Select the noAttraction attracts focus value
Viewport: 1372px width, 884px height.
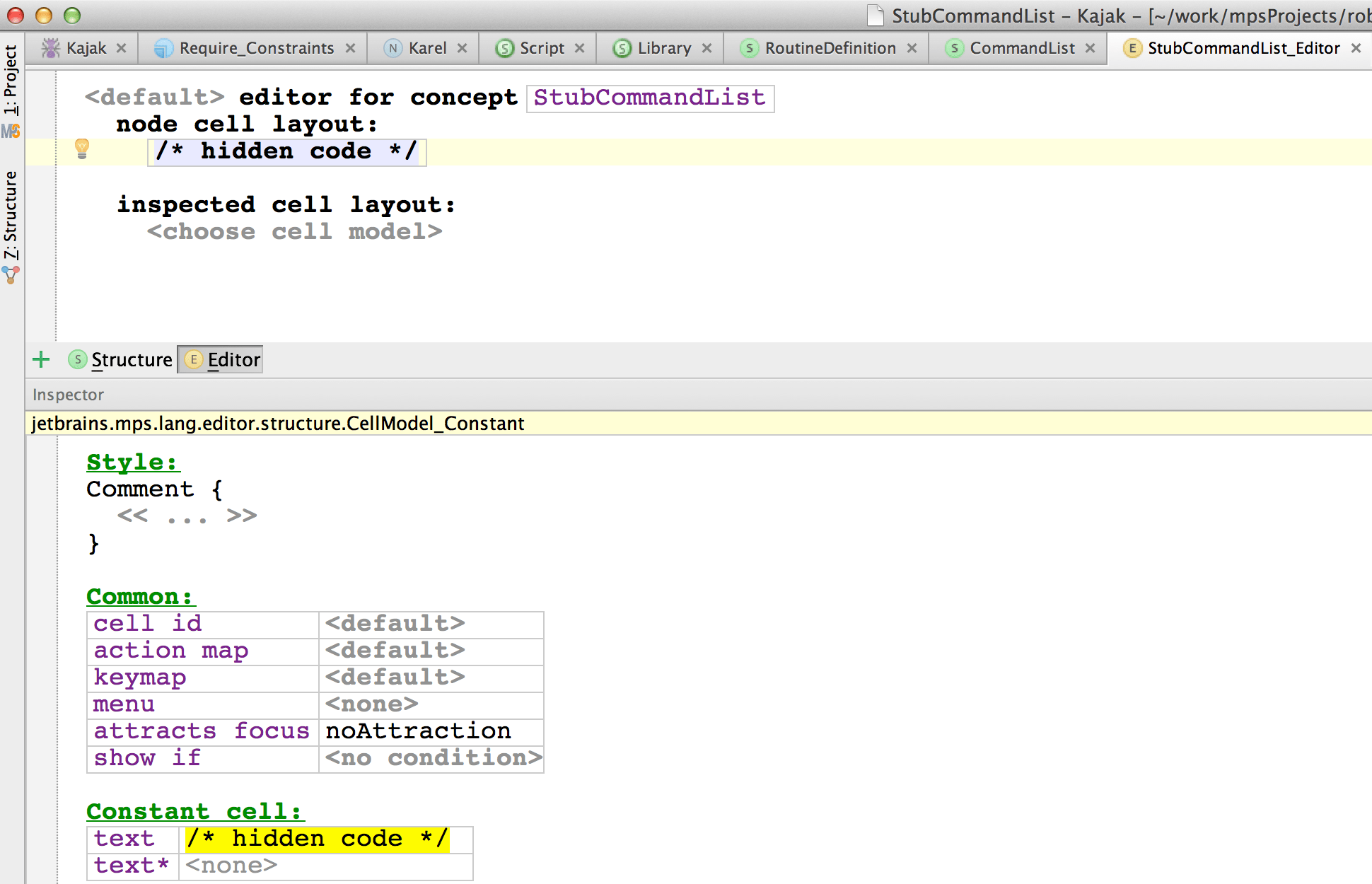(x=417, y=731)
